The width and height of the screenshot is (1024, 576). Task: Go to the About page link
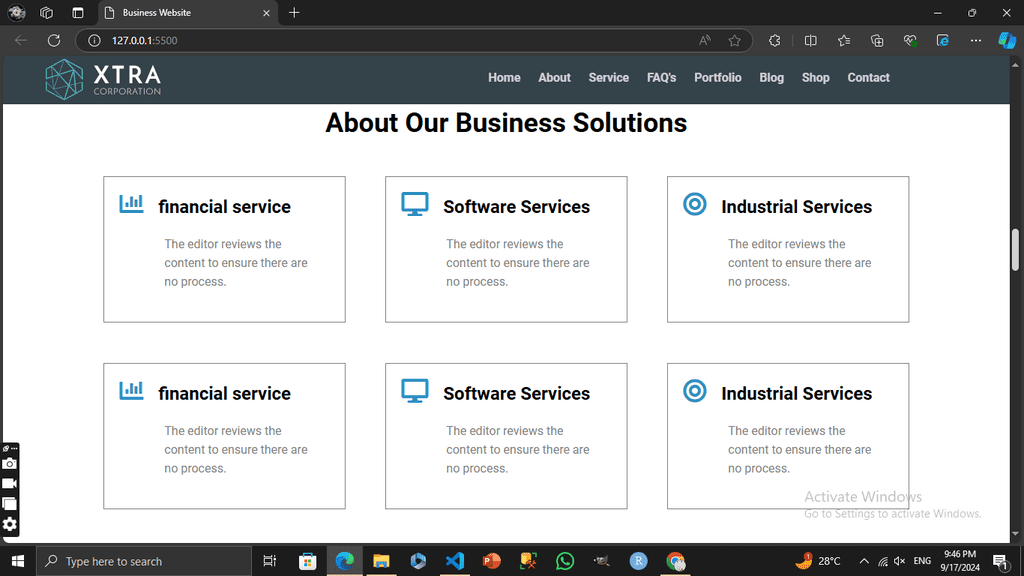click(x=554, y=78)
